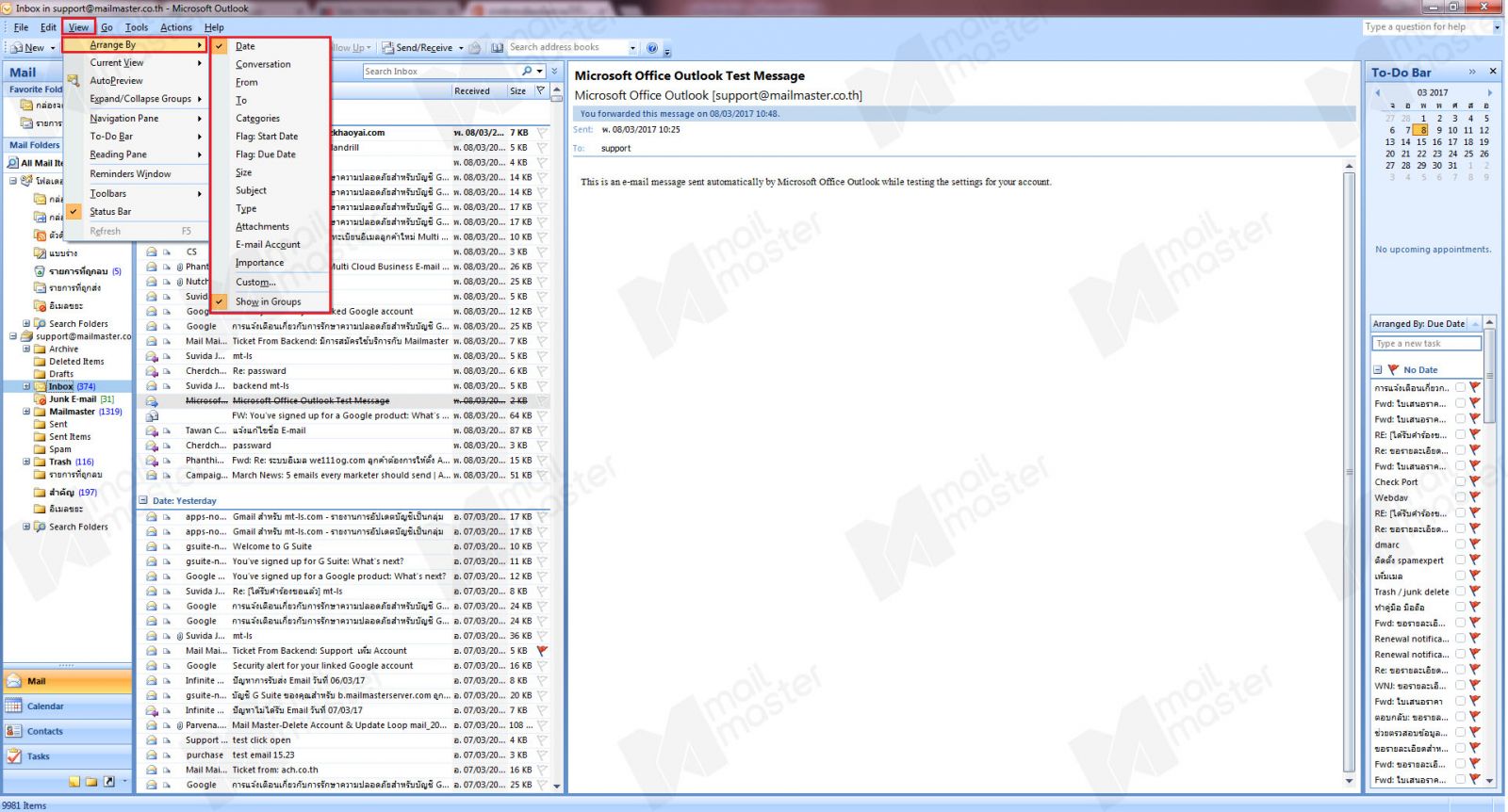
Task: Click red flag on dmarc task
Action: click(x=1475, y=544)
